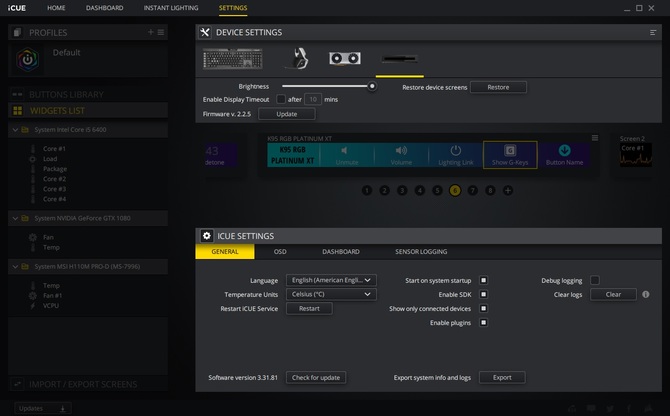Click the Lighting Link power icon

[x=455, y=150]
